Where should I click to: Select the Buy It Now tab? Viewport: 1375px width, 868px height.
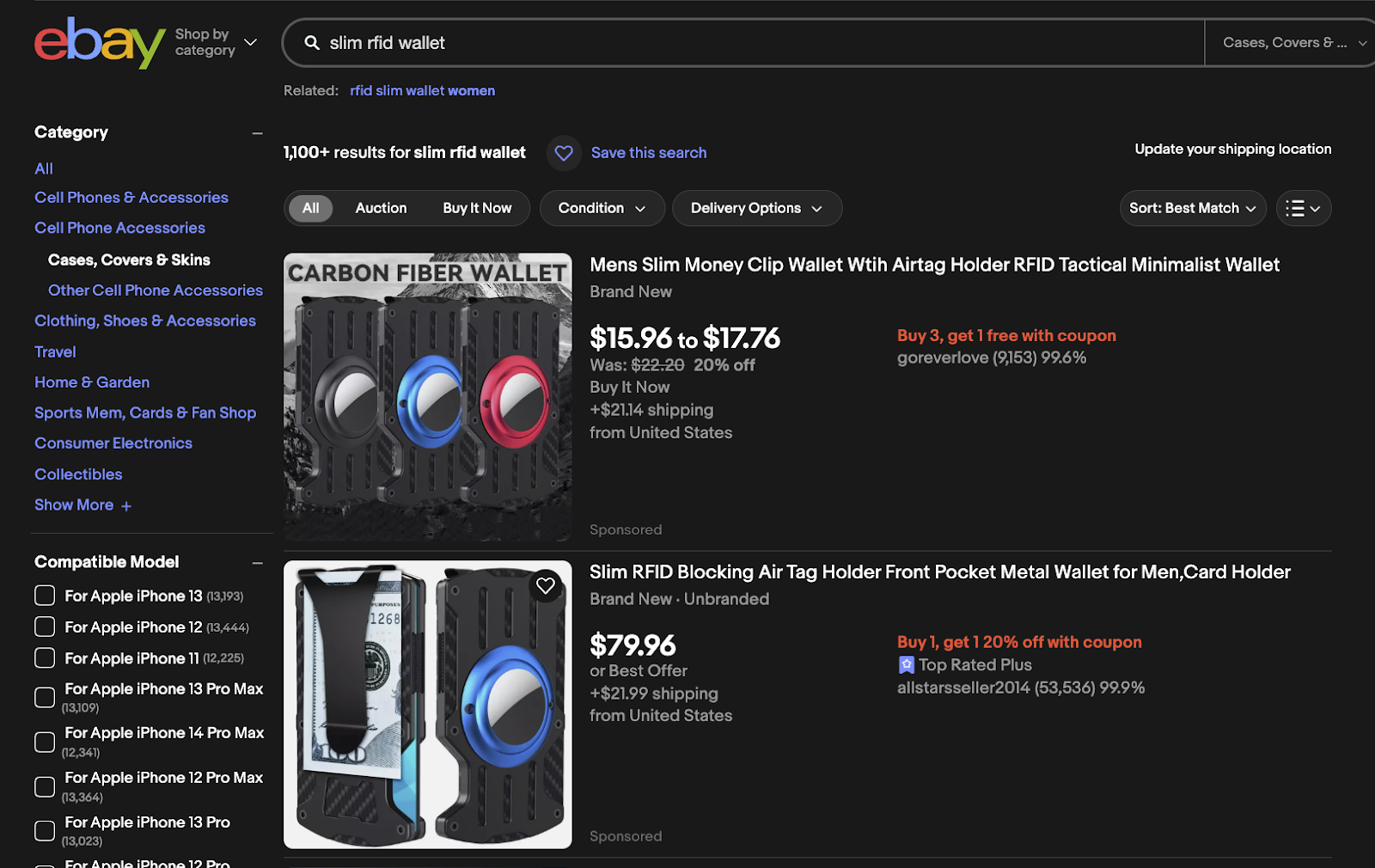click(477, 208)
